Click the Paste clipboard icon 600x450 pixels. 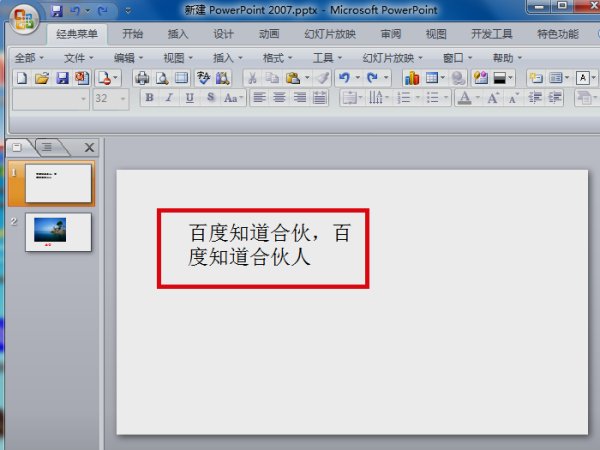(x=293, y=78)
